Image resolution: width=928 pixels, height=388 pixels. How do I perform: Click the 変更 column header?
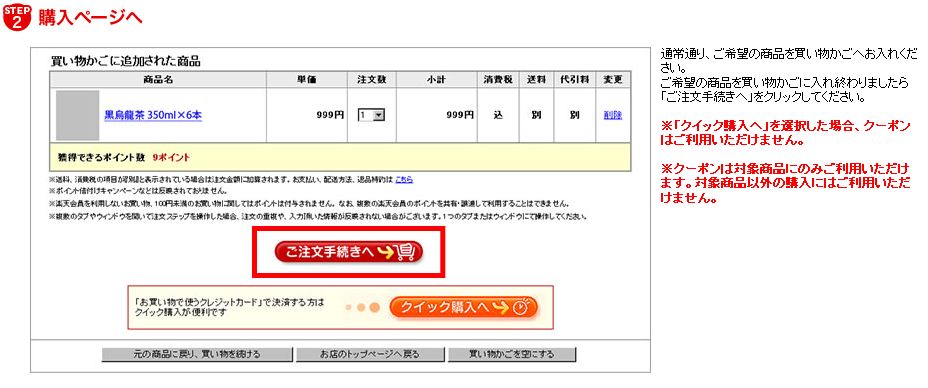613,79
